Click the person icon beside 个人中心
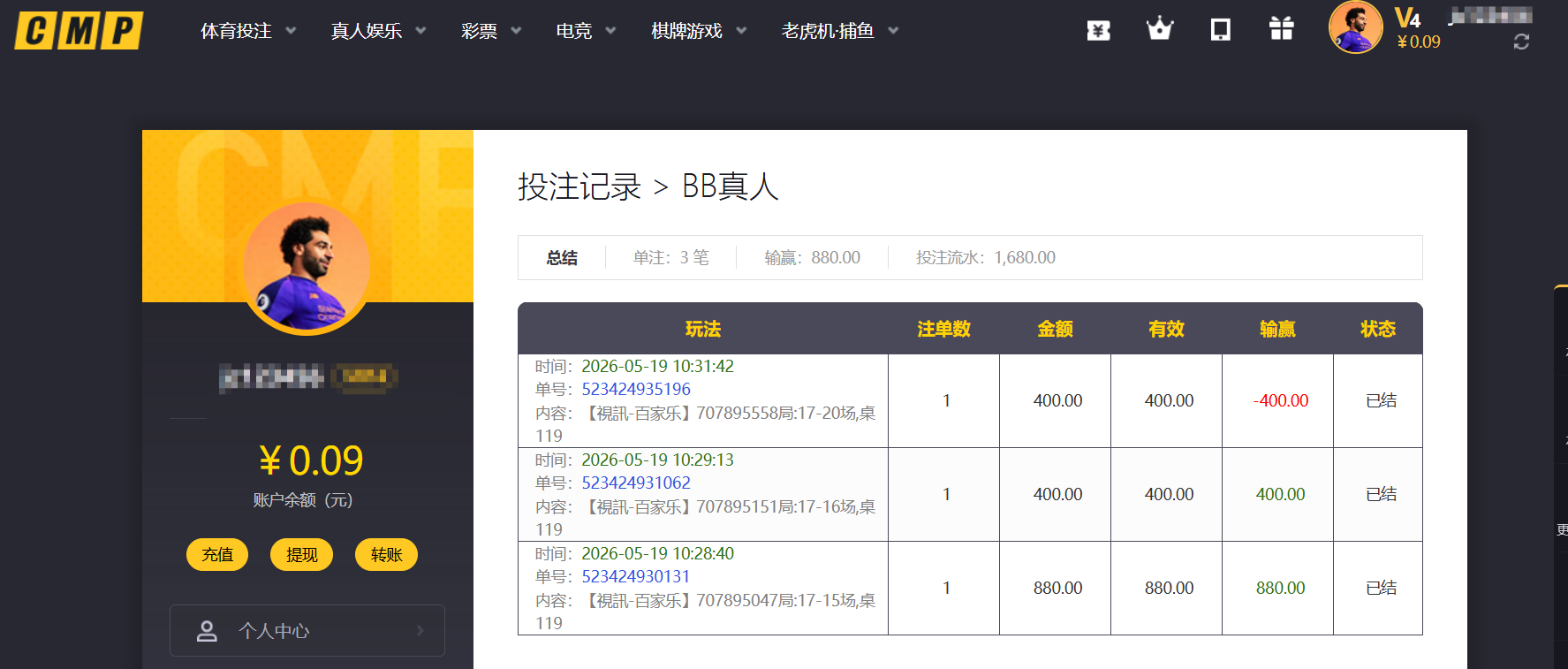The height and width of the screenshot is (669, 1568). click(x=207, y=630)
